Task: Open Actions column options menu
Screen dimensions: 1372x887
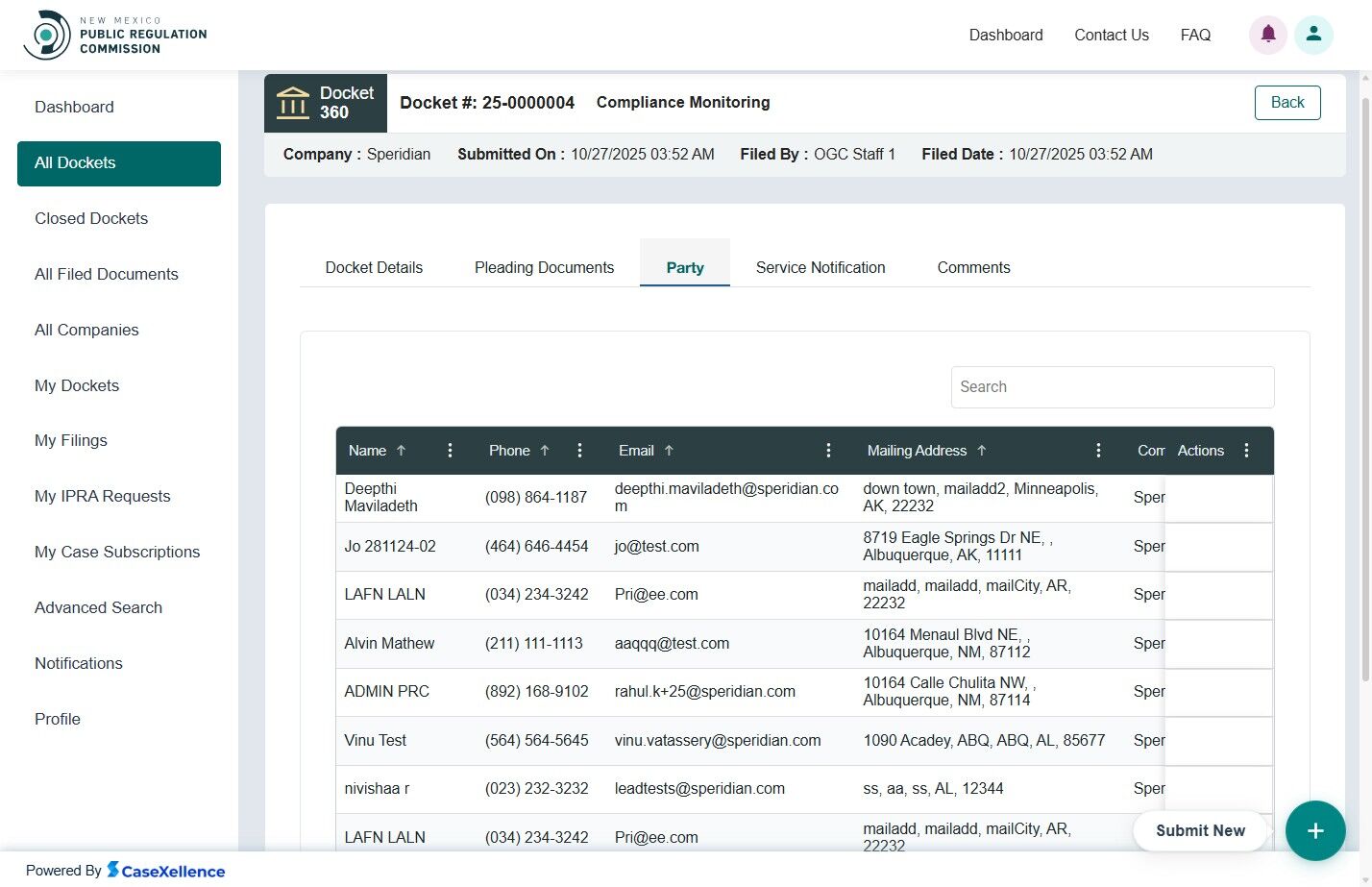Action: 1246,451
